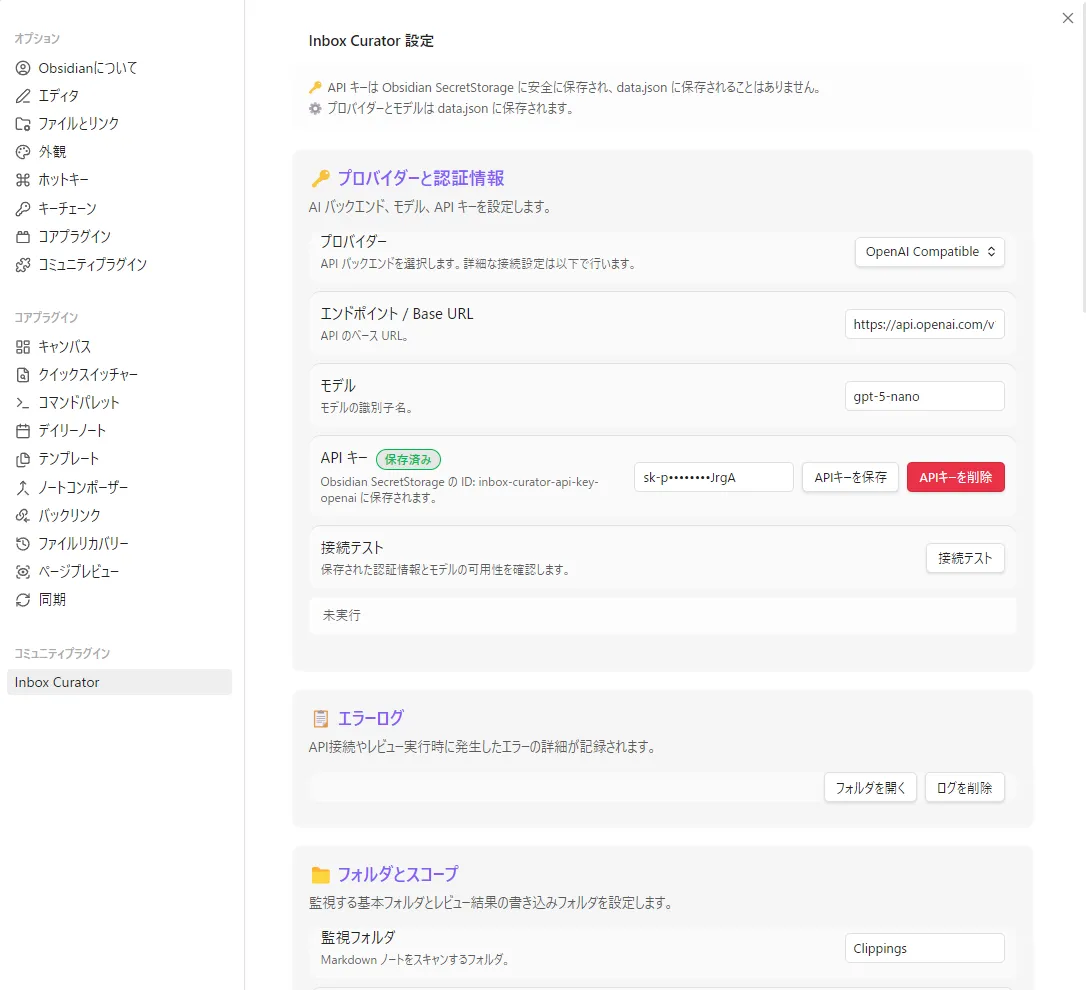Click the フォルダを開く button
Image resolution: width=1086 pixels, height=990 pixels.
pyautogui.click(x=870, y=788)
